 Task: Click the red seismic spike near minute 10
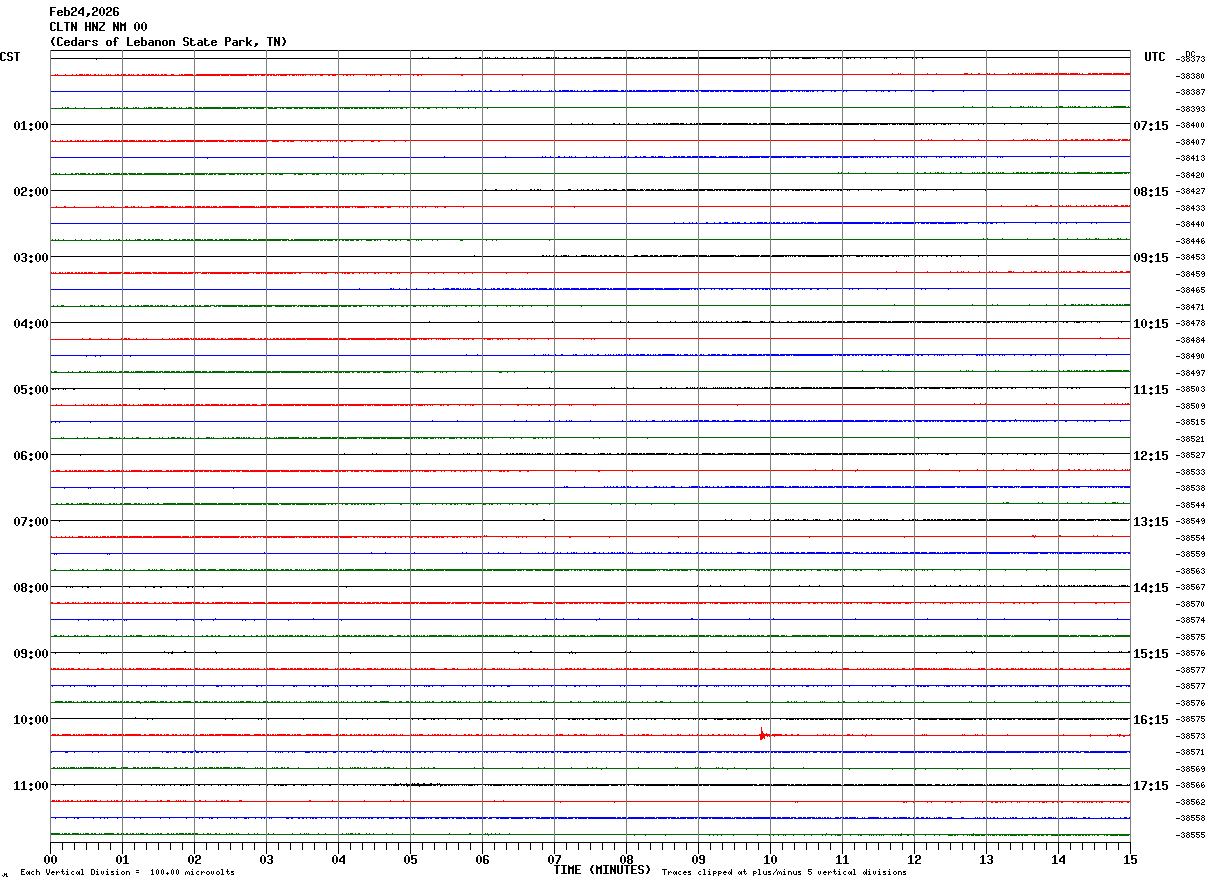pos(762,734)
